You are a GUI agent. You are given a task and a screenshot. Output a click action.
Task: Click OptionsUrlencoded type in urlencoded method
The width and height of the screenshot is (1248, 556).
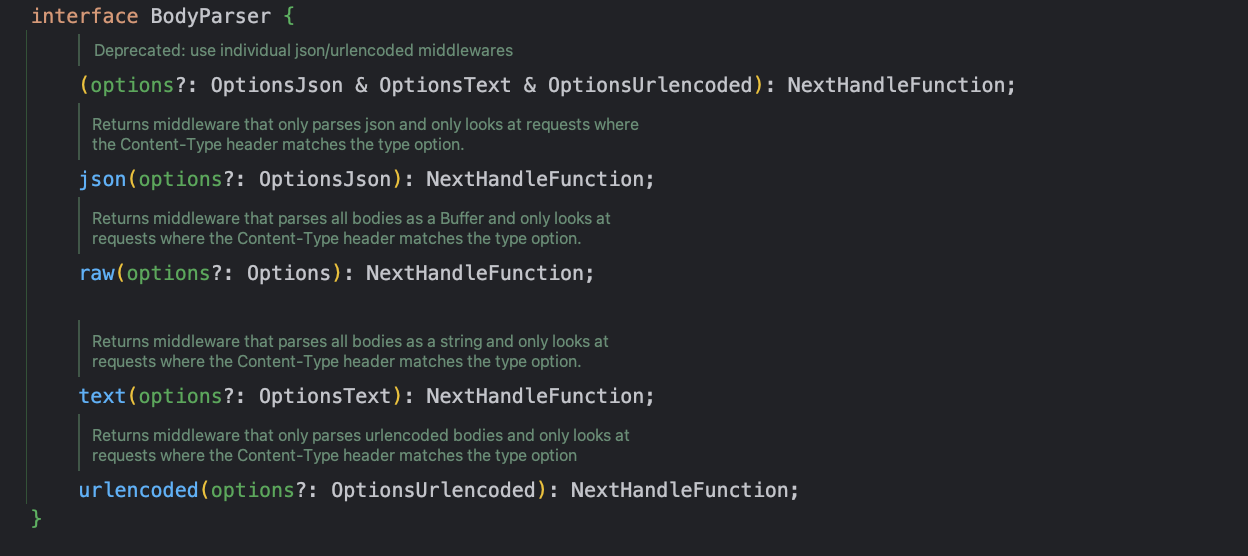pyautogui.click(x=433, y=490)
